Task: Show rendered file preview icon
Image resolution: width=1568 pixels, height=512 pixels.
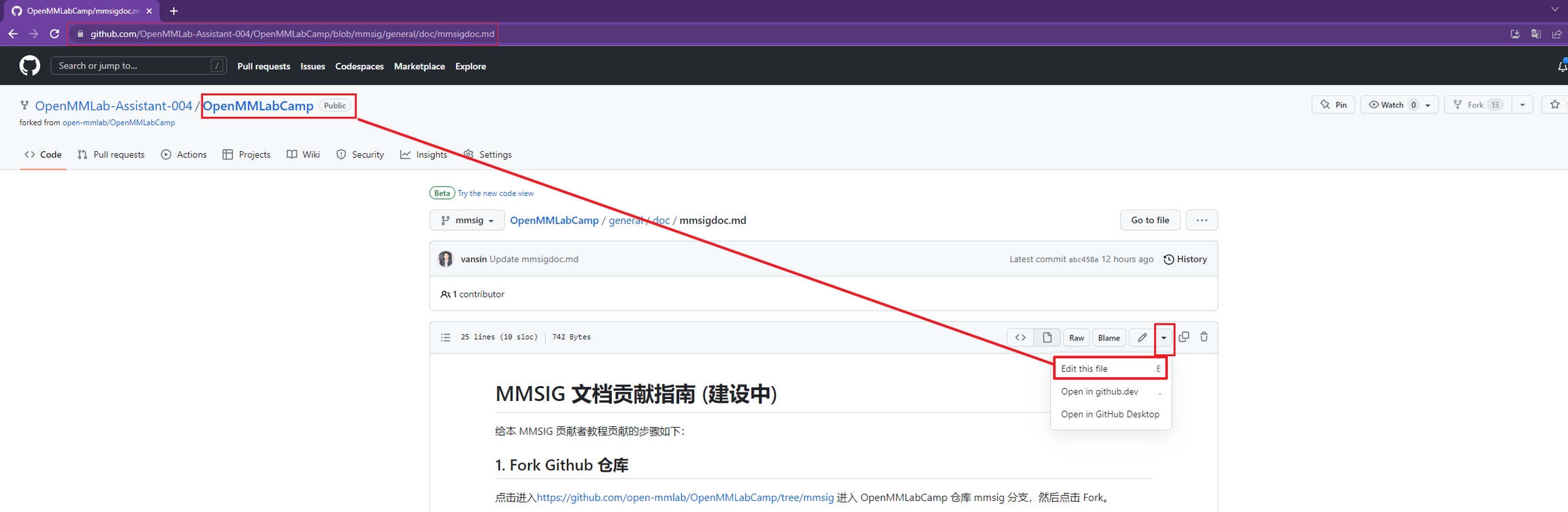Action: point(1047,338)
